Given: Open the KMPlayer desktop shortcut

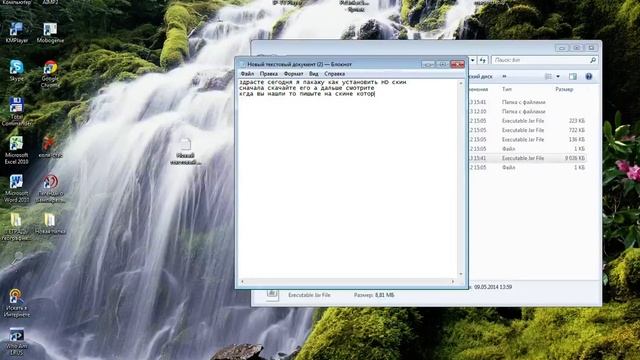Looking at the screenshot, I should (x=16, y=32).
